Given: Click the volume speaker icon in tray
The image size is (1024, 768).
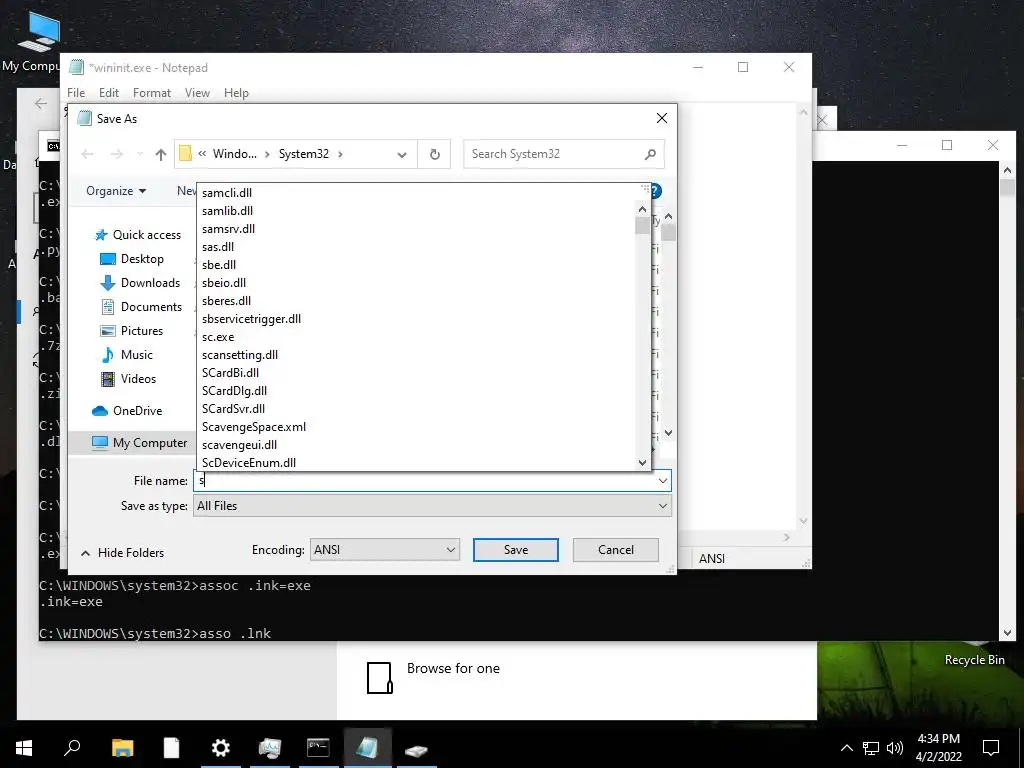Looking at the screenshot, I should coord(895,748).
